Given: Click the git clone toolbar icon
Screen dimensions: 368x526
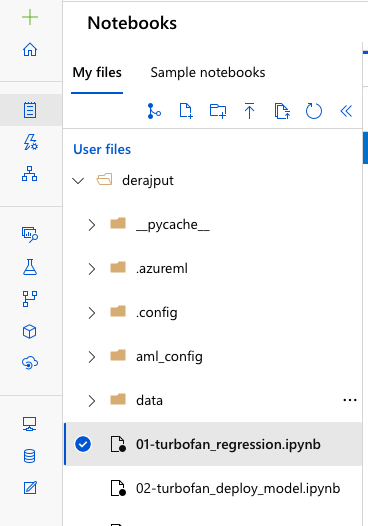Looking at the screenshot, I should pyautogui.click(x=154, y=111).
